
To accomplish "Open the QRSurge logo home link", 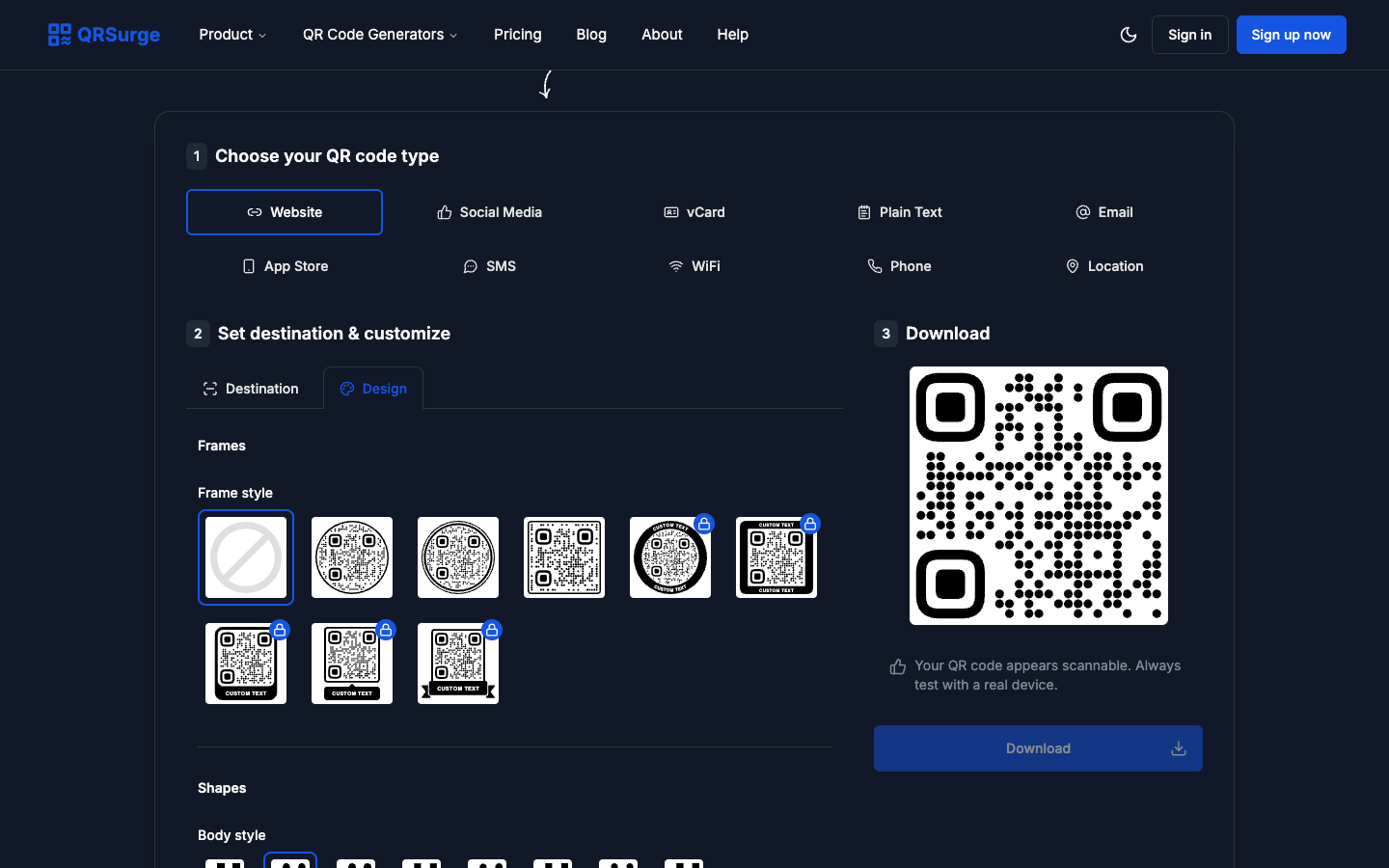I will (x=104, y=35).
